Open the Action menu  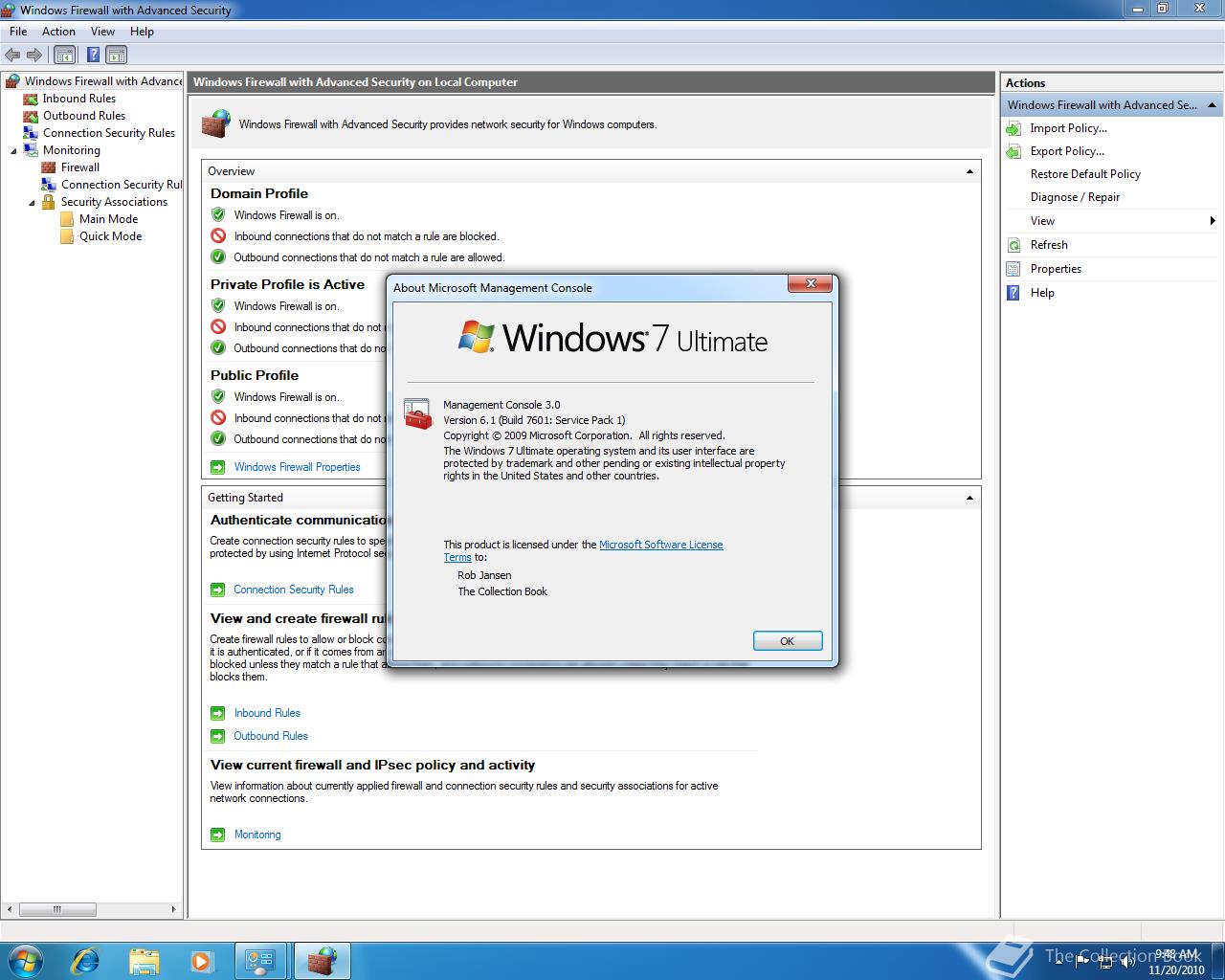(x=58, y=32)
